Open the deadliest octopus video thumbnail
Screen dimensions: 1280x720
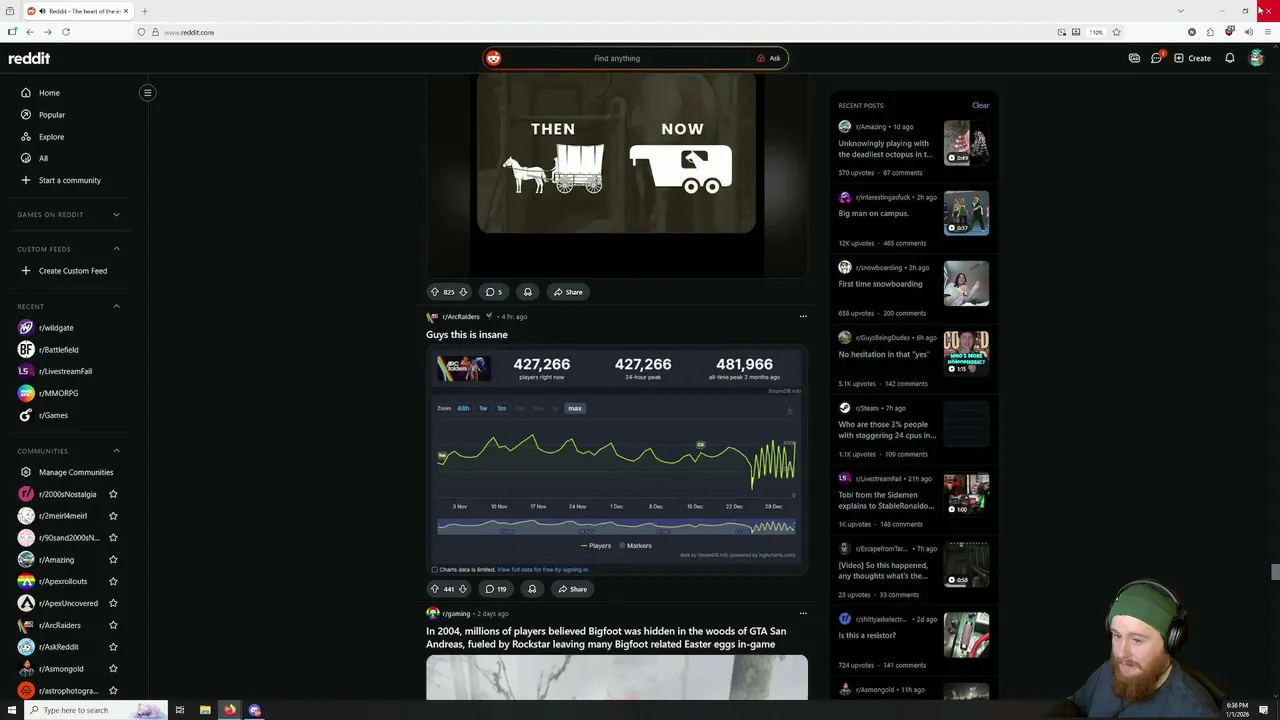point(966,143)
